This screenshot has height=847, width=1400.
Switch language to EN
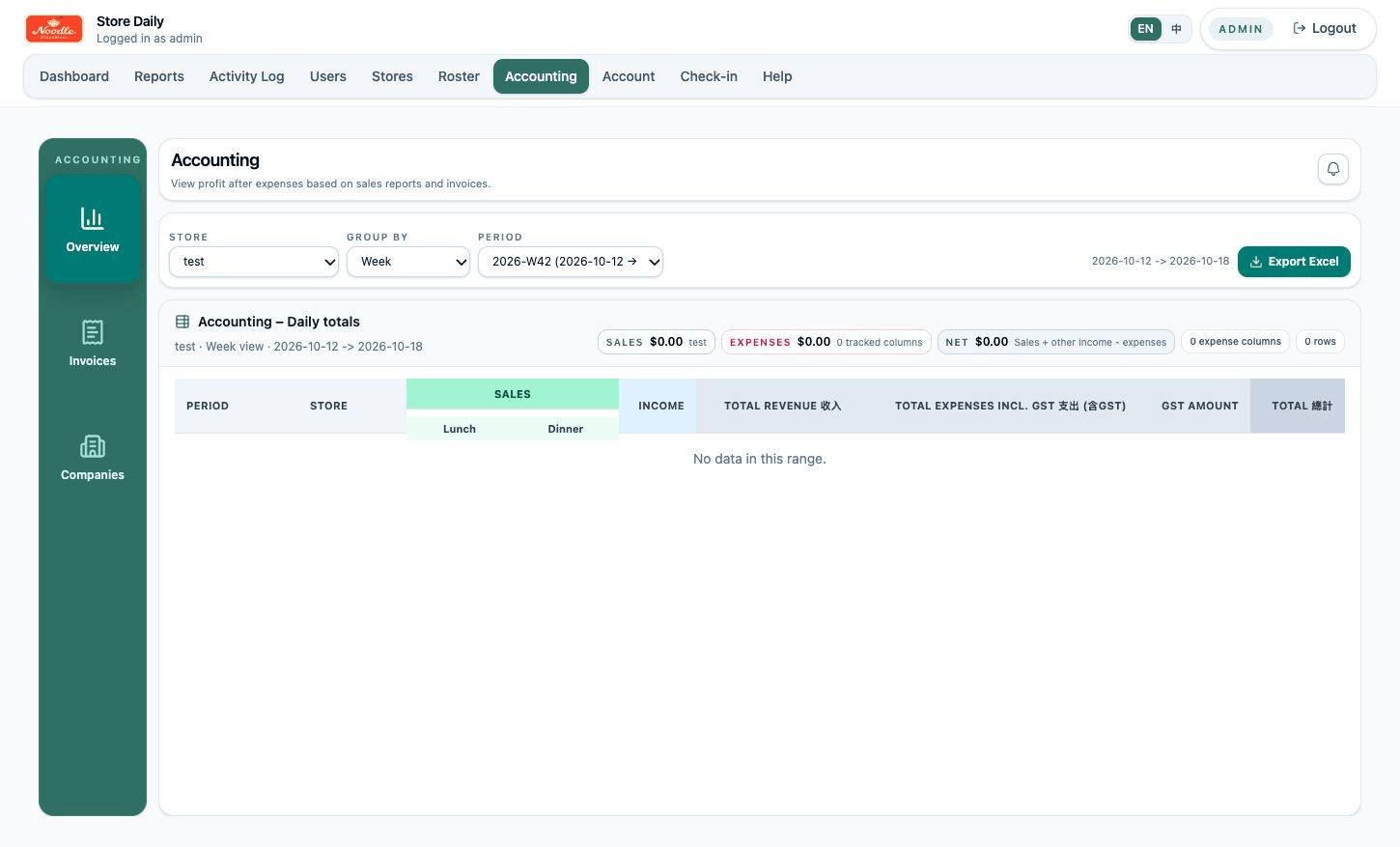[x=1146, y=29]
